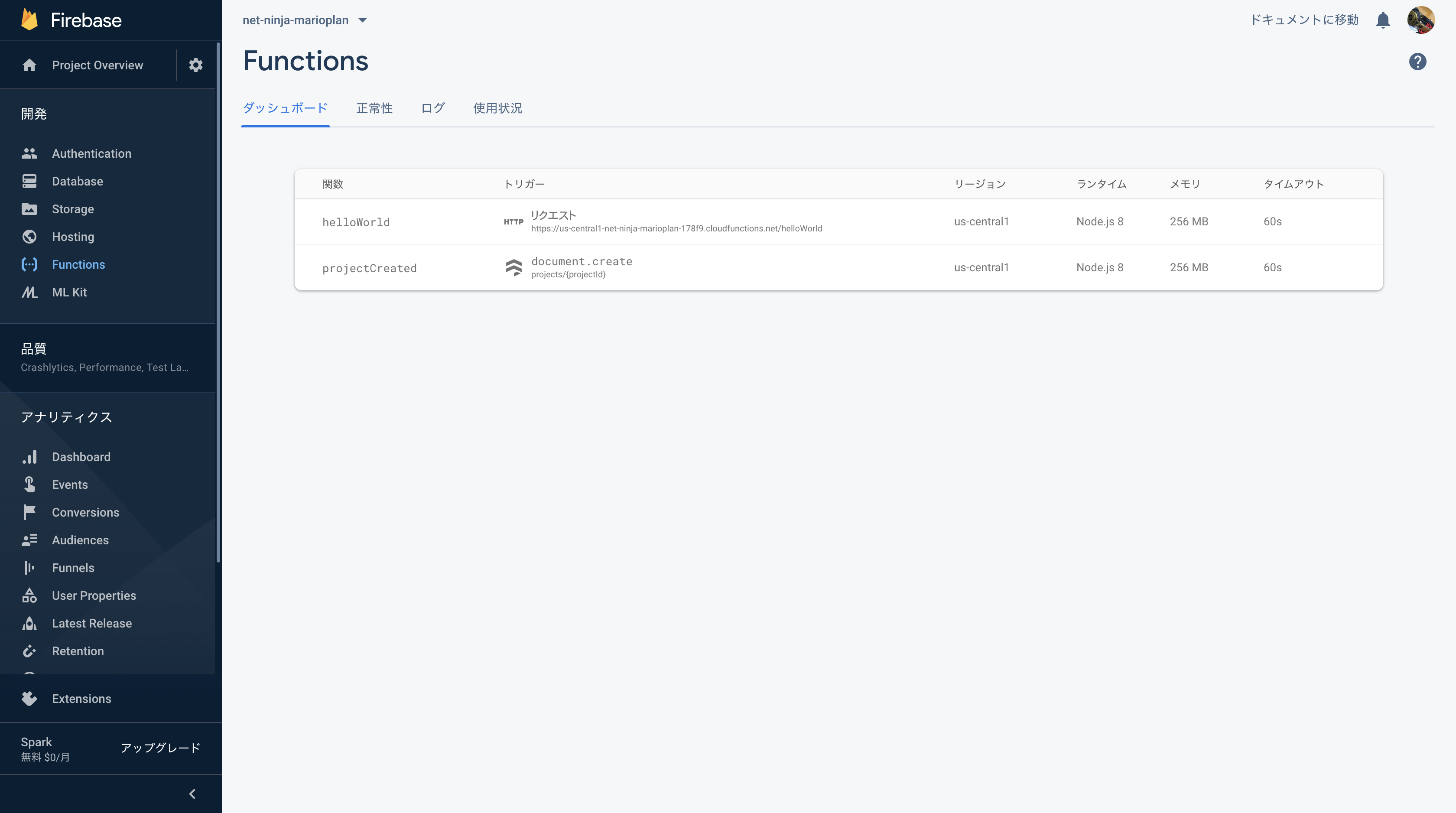
Task: Click the トリガー column header
Action: click(524, 184)
